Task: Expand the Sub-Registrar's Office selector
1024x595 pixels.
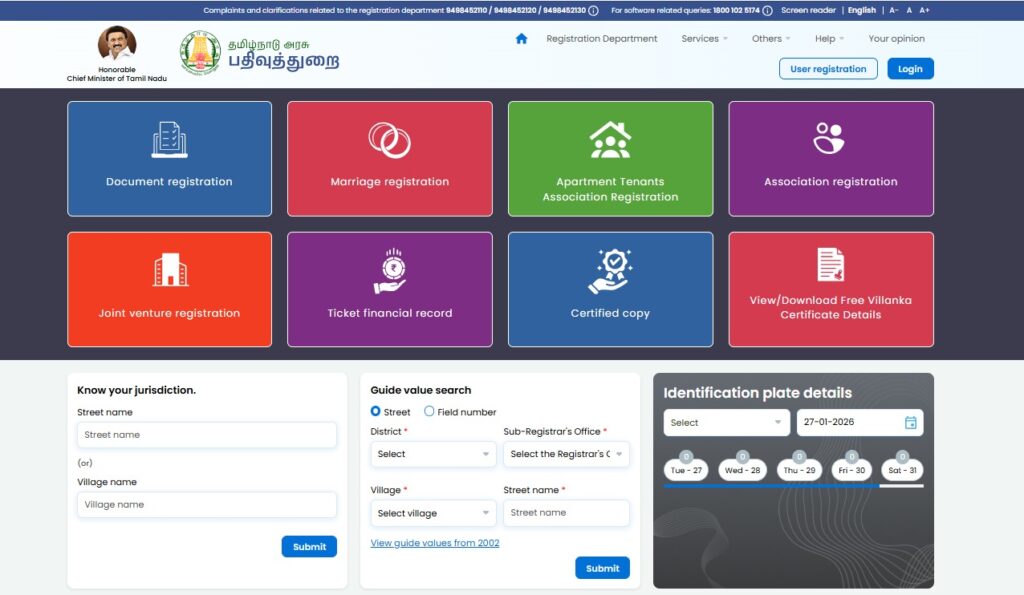Action: [567, 454]
